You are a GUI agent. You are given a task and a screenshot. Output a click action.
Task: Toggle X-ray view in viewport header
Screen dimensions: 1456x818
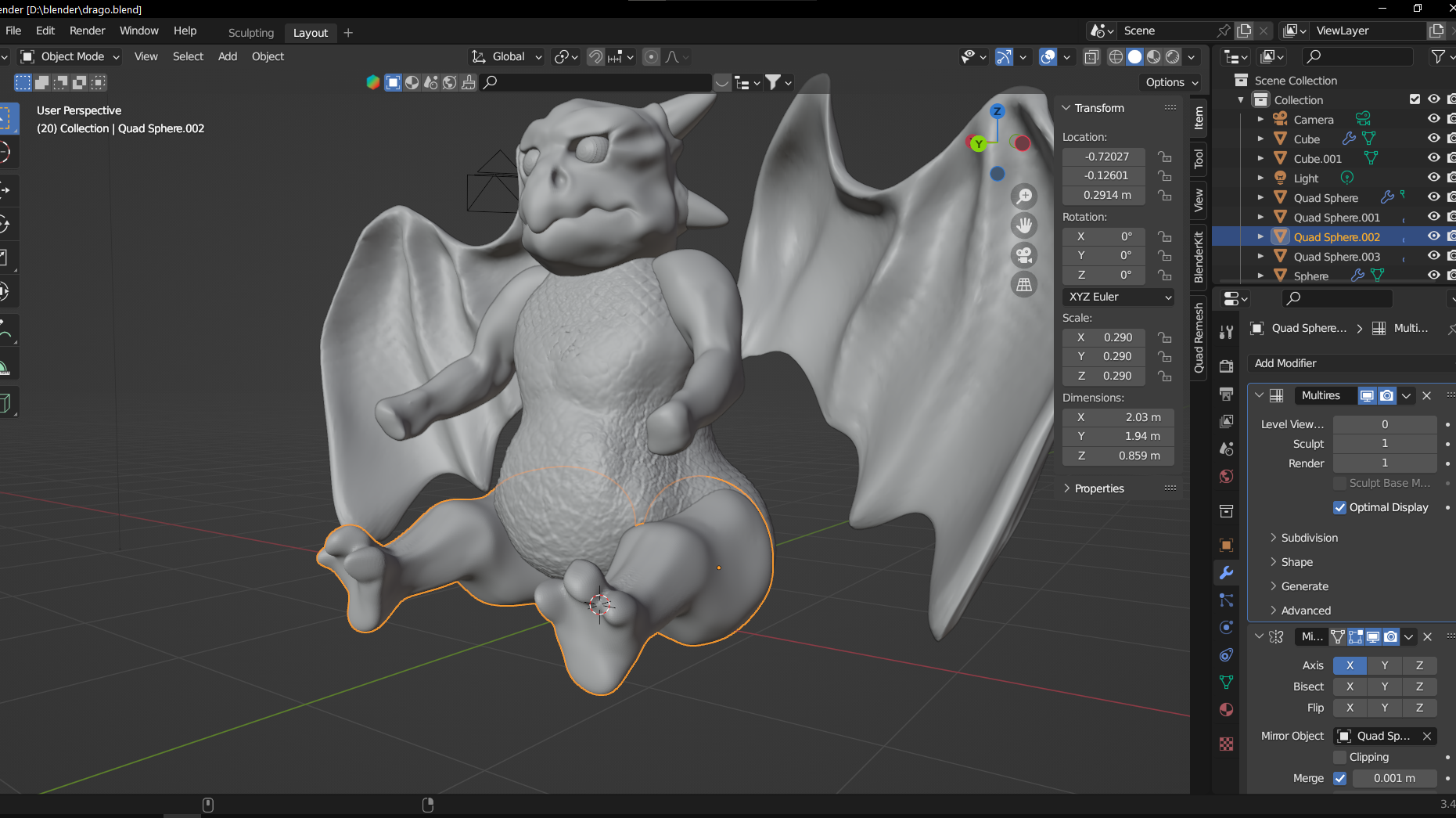pyautogui.click(x=1091, y=57)
